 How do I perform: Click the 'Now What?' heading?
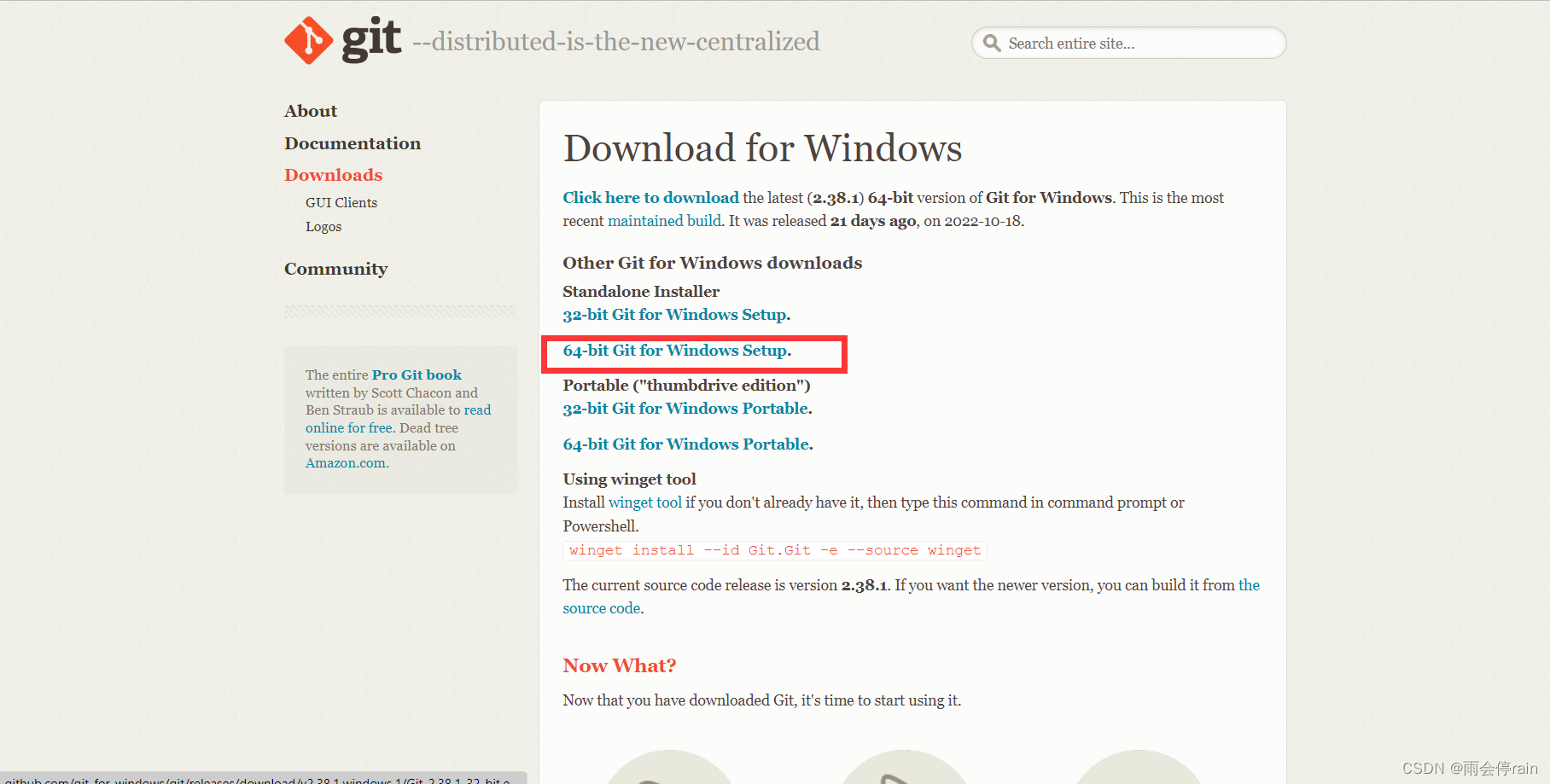620,665
